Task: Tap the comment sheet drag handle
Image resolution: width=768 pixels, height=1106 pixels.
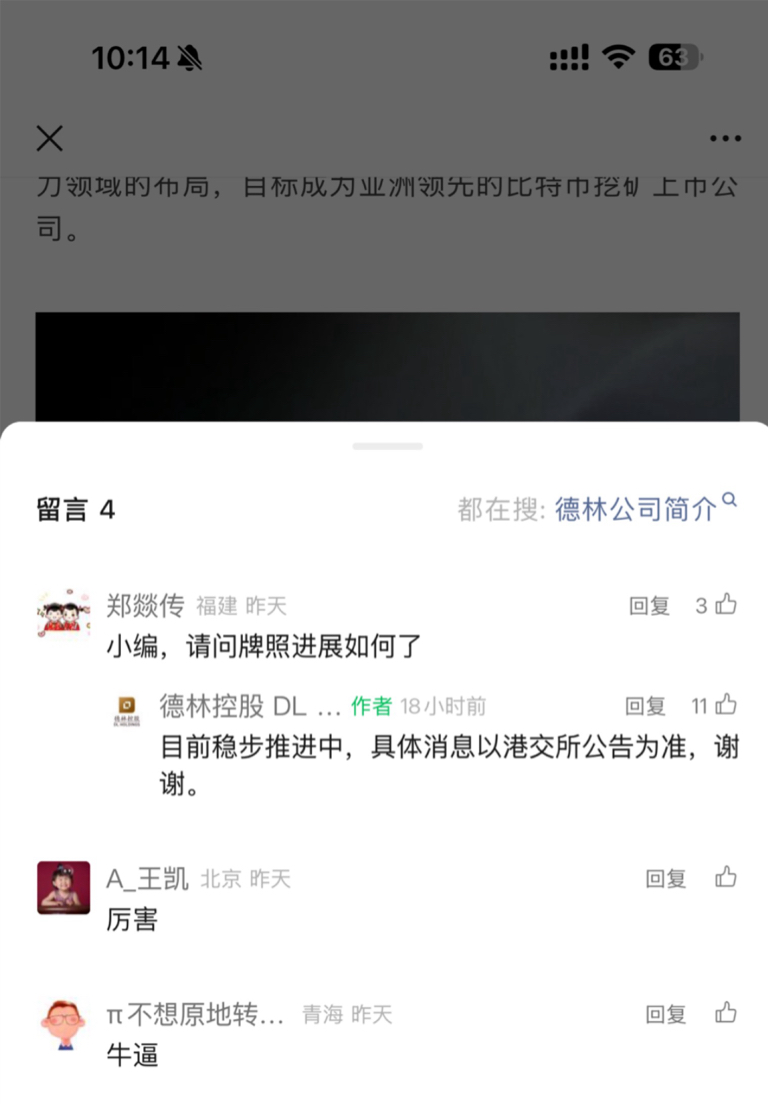Action: [x=387, y=446]
